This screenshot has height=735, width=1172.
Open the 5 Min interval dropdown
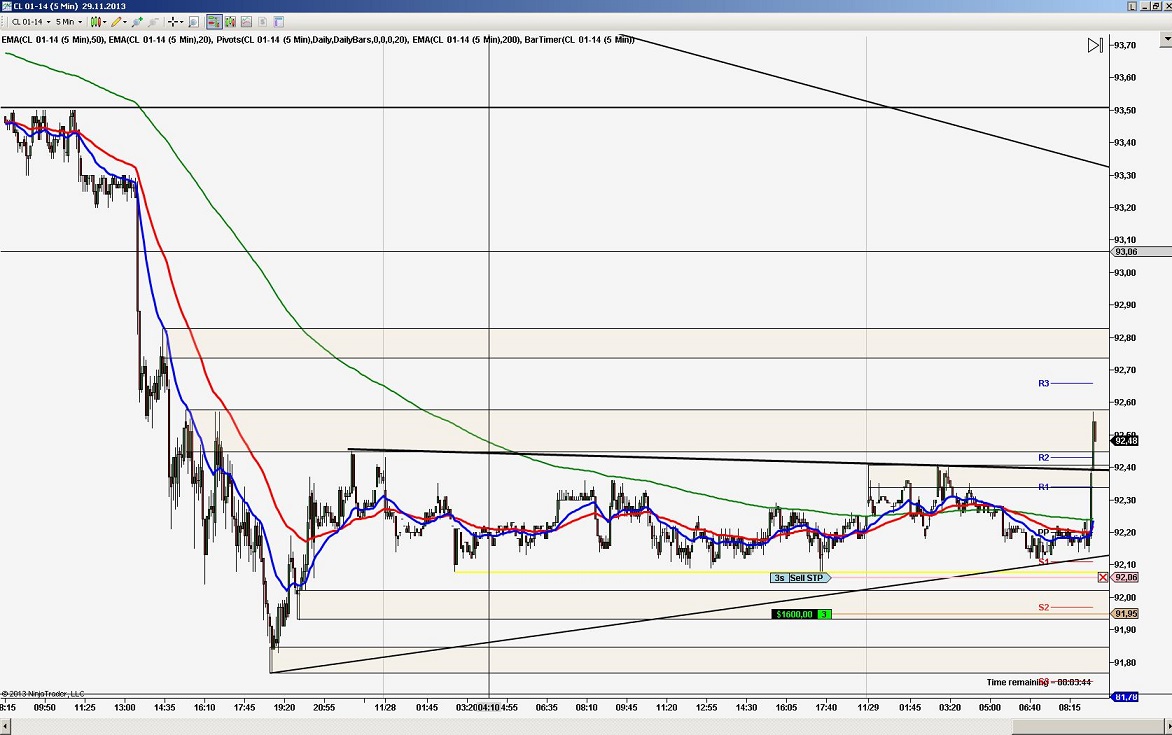(x=80, y=22)
